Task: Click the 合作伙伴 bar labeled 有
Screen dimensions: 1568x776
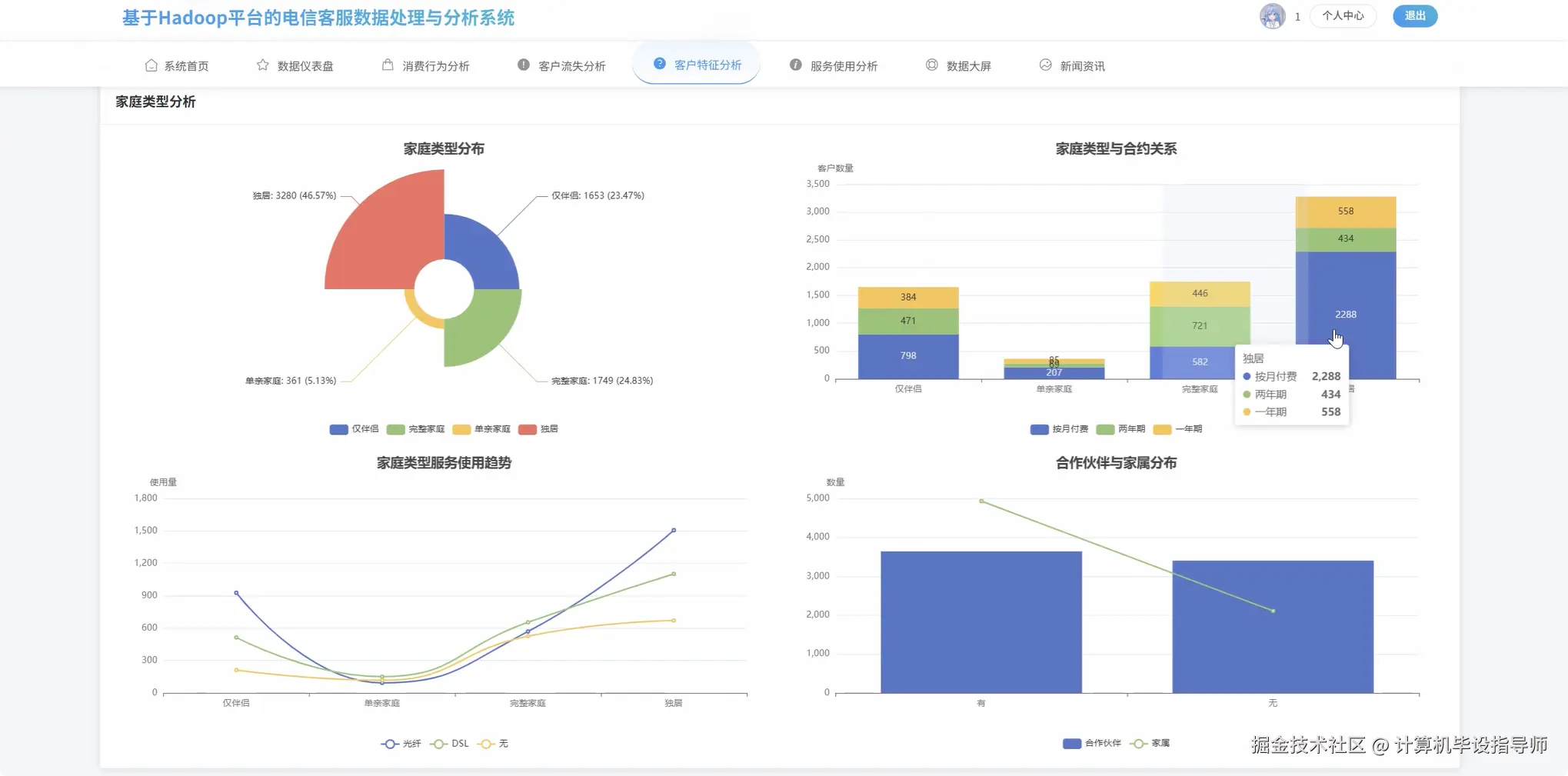Action: 981,622
